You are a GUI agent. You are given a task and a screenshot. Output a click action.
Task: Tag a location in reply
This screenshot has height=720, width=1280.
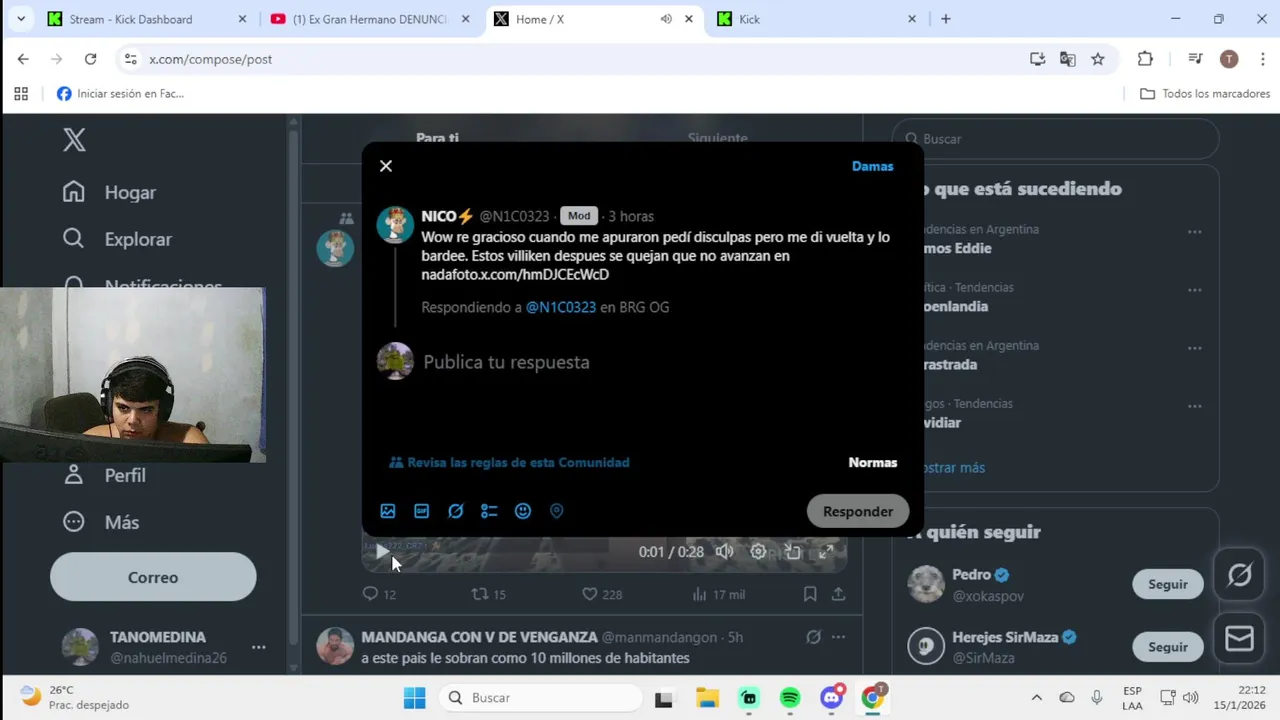pyautogui.click(x=557, y=511)
